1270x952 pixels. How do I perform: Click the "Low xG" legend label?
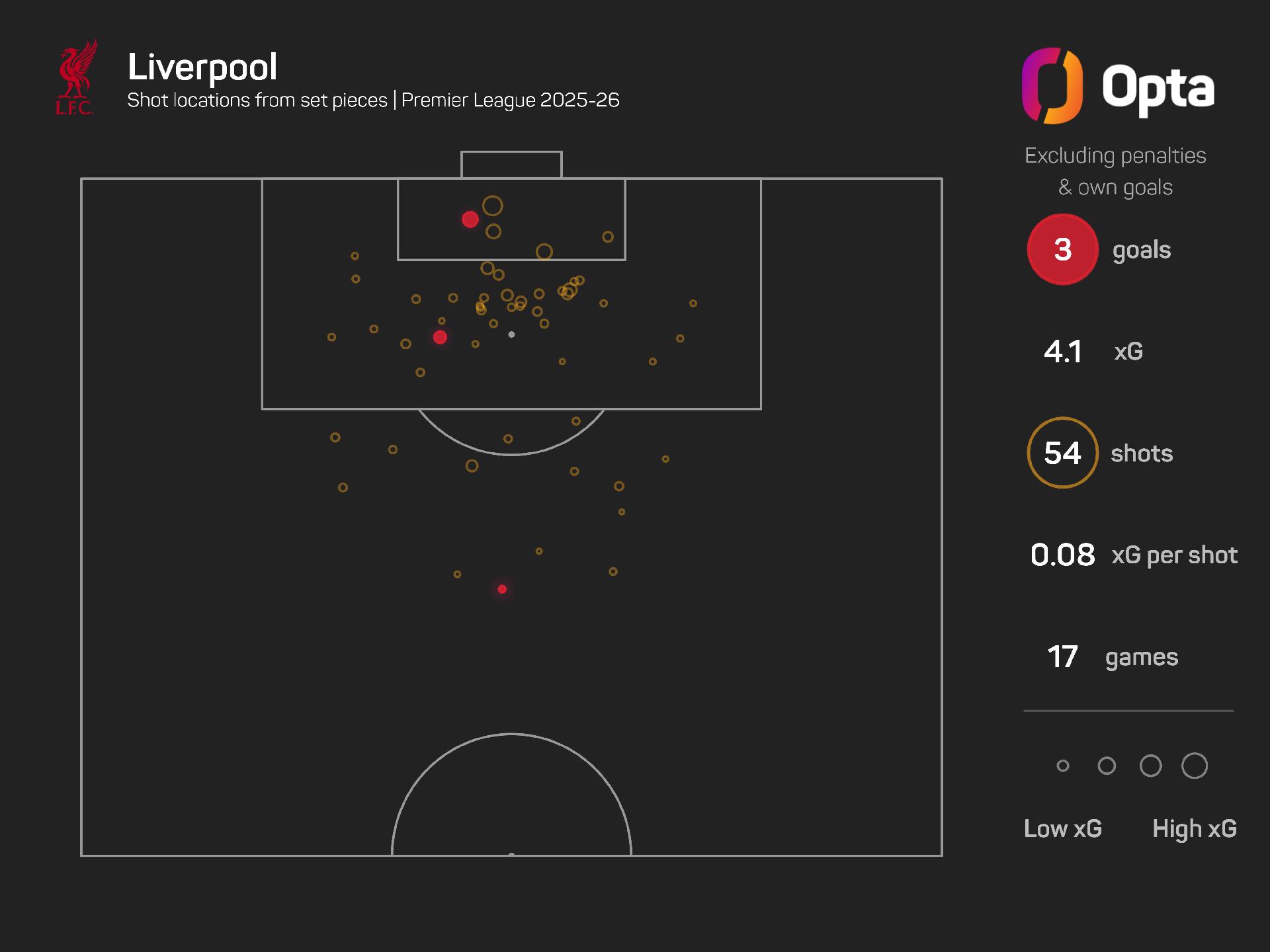tap(1062, 828)
